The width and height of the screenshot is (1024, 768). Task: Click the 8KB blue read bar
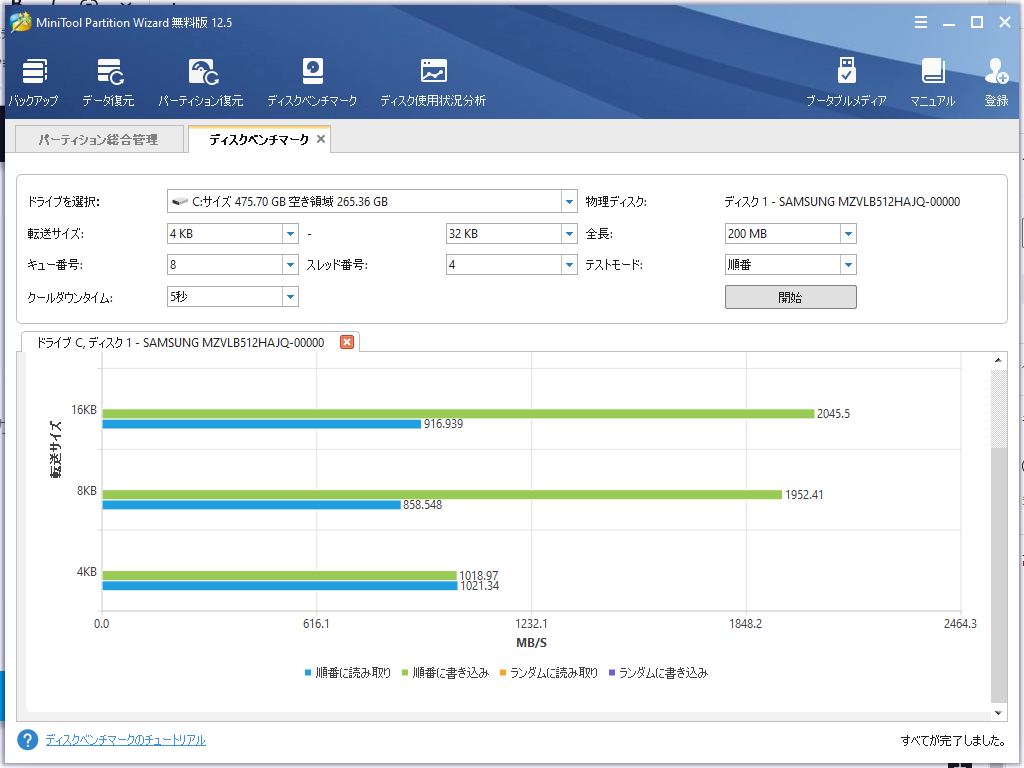[251, 505]
